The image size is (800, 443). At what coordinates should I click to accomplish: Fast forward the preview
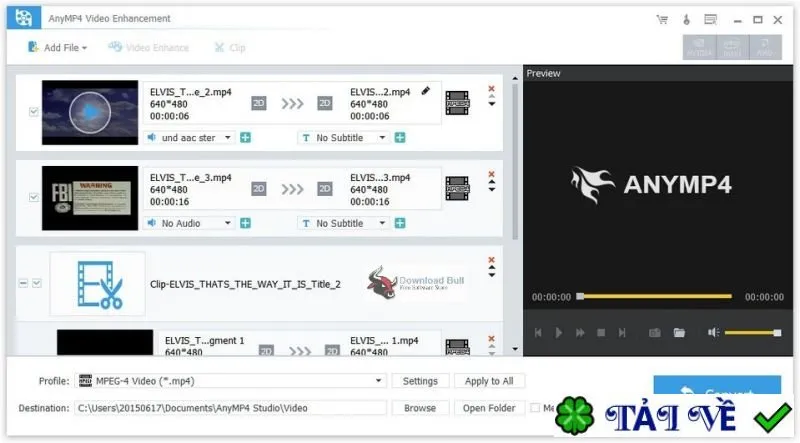pyautogui.click(x=580, y=333)
